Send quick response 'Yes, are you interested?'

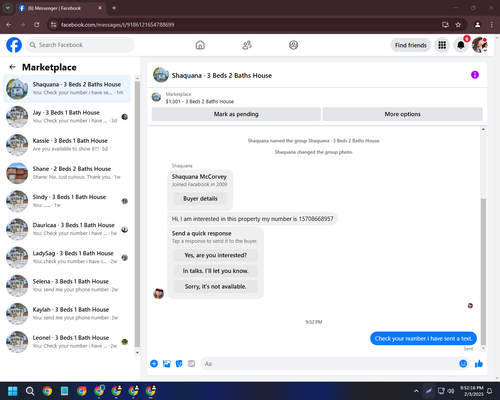tap(215, 255)
